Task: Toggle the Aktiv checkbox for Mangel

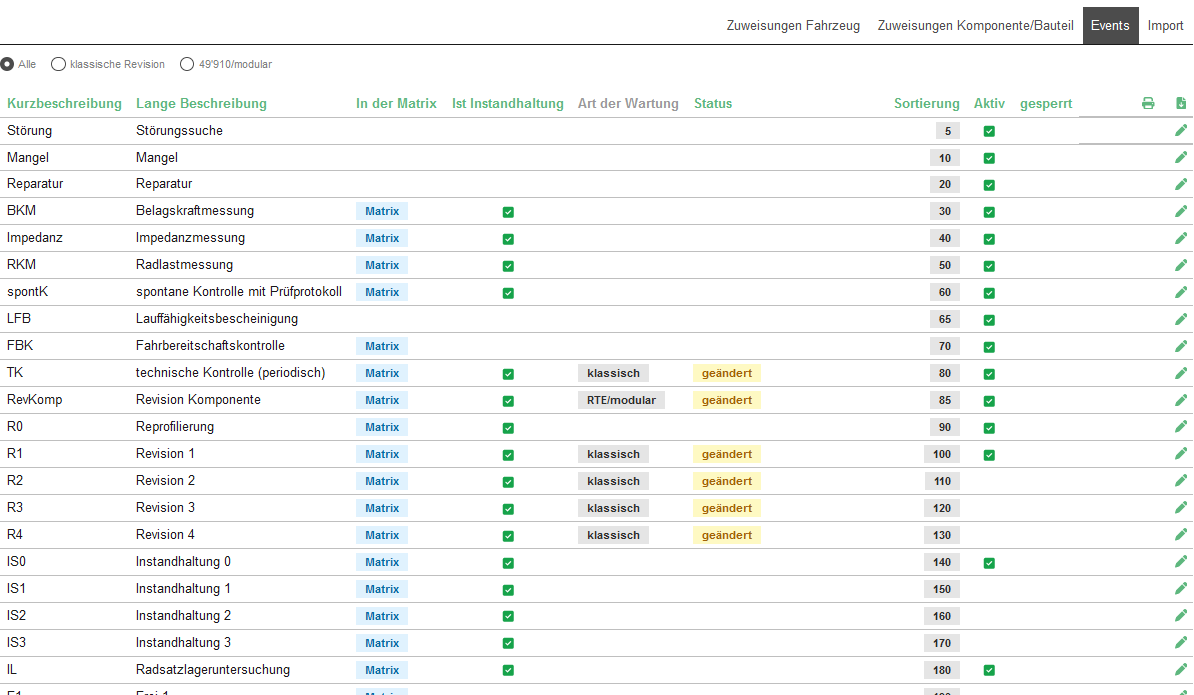Action: click(989, 158)
